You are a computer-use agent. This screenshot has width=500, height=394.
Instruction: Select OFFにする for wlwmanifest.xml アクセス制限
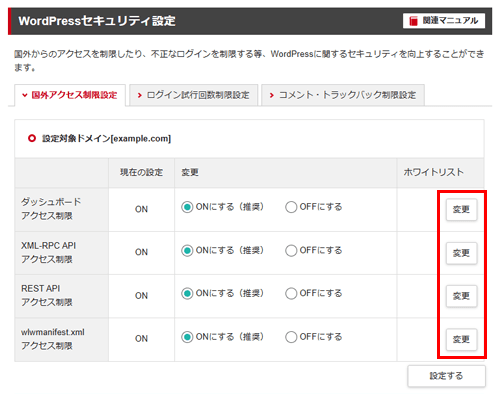pyautogui.click(x=291, y=337)
